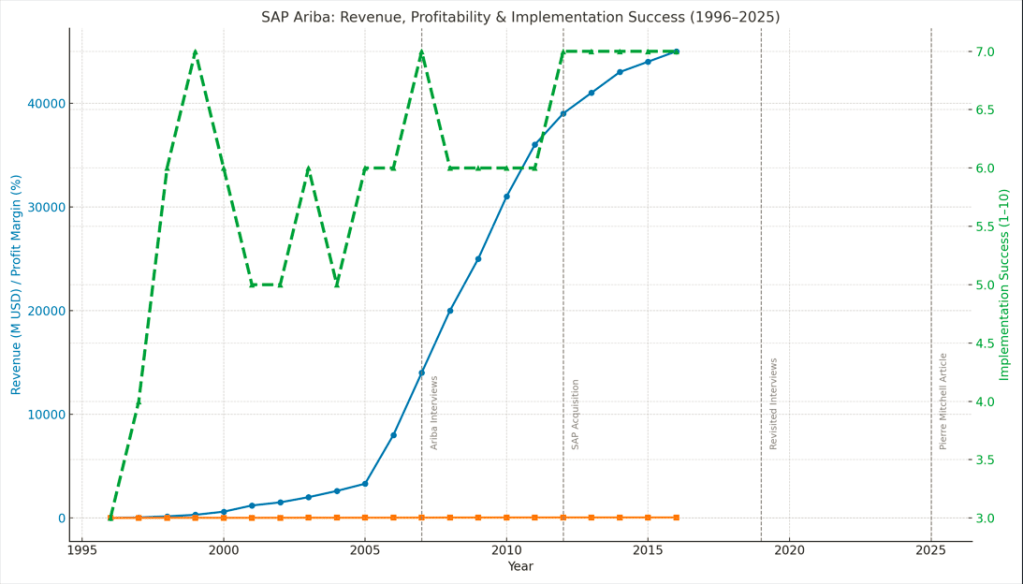Click the last blue revenue point in 2016
Screen dimensions: 1023x584
676,51
